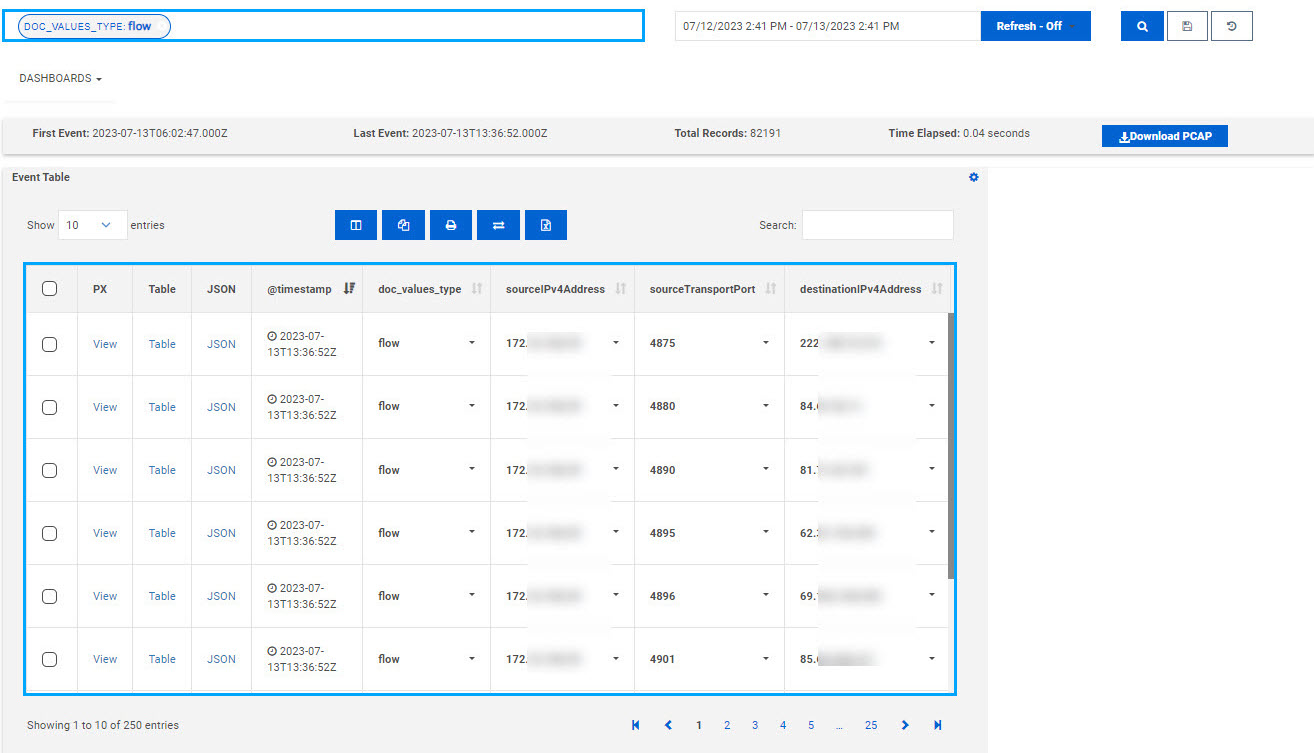Check the row with source port 4901

(x=49, y=659)
